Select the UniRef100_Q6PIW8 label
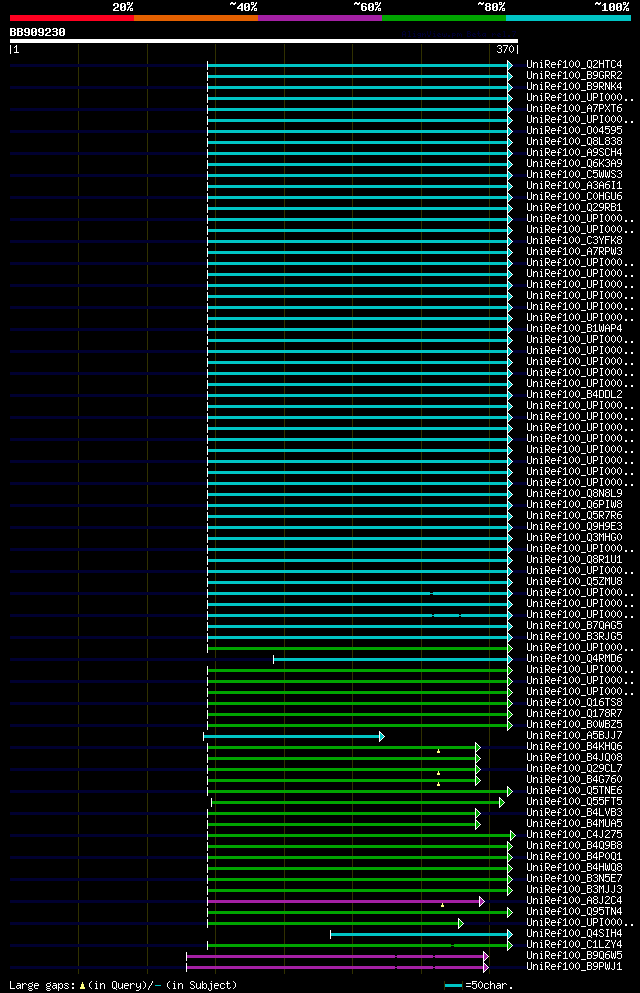Image resolution: width=640 pixels, height=993 pixels. tap(574, 505)
